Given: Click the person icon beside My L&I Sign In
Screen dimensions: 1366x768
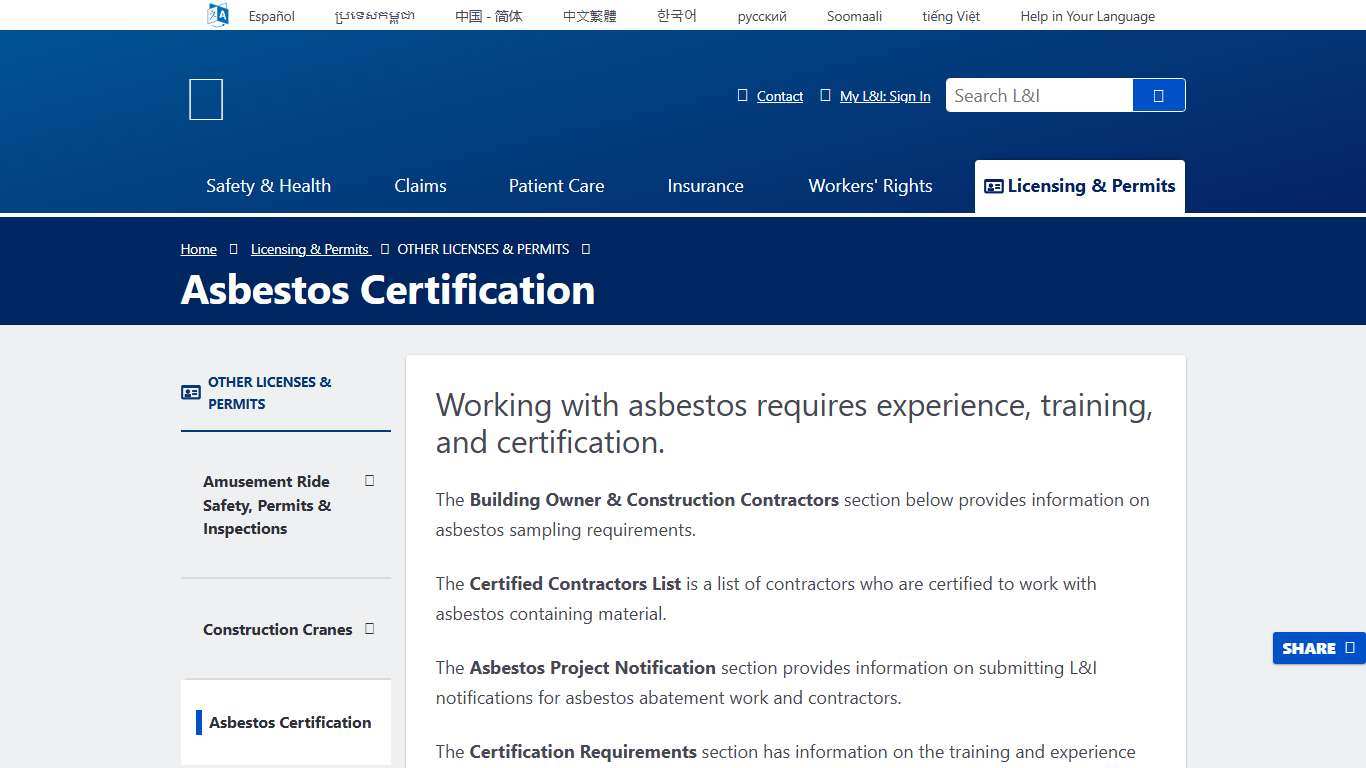Looking at the screenshot, I should [826, 95].
